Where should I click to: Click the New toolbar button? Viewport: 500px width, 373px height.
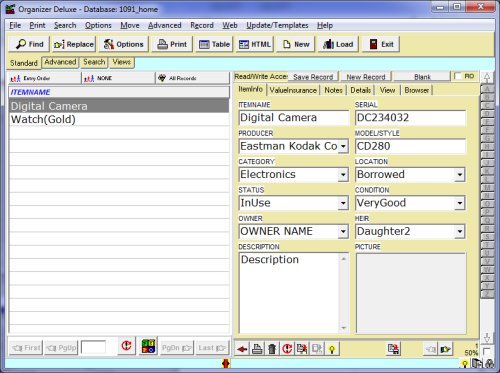point(296,44)
